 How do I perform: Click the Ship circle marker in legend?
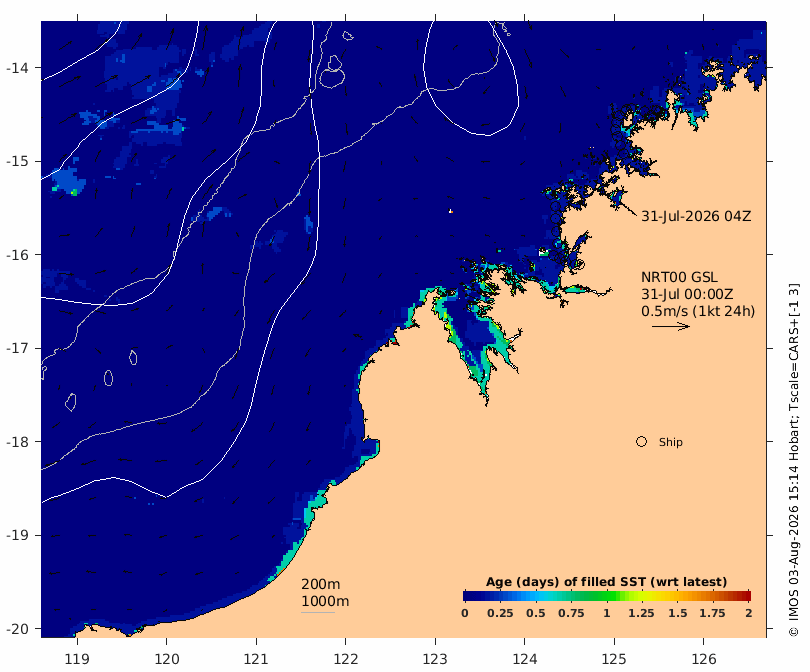(641, 442)
